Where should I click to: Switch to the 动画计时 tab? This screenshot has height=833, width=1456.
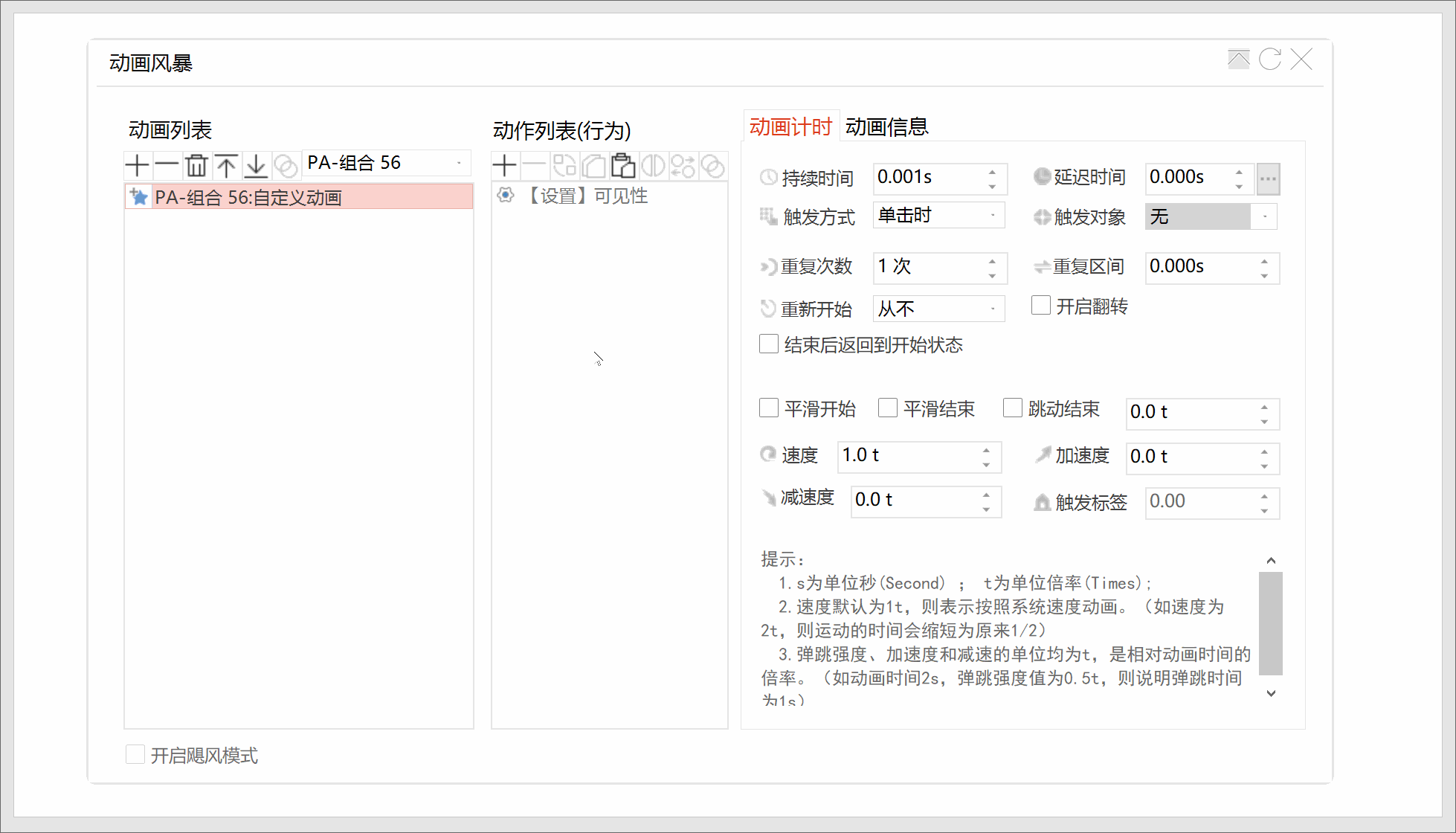point(790,126)
